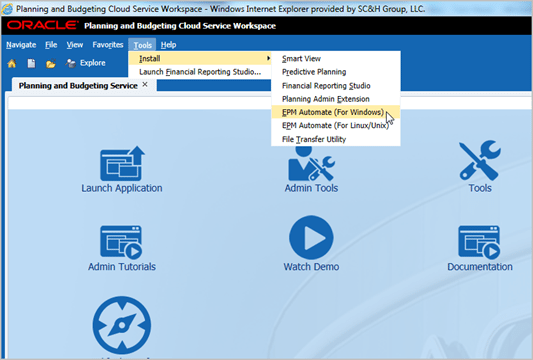Viewport: 533px width, 360px height.
Task: Choose Smart View from the Install submenu
Action: 336,58
